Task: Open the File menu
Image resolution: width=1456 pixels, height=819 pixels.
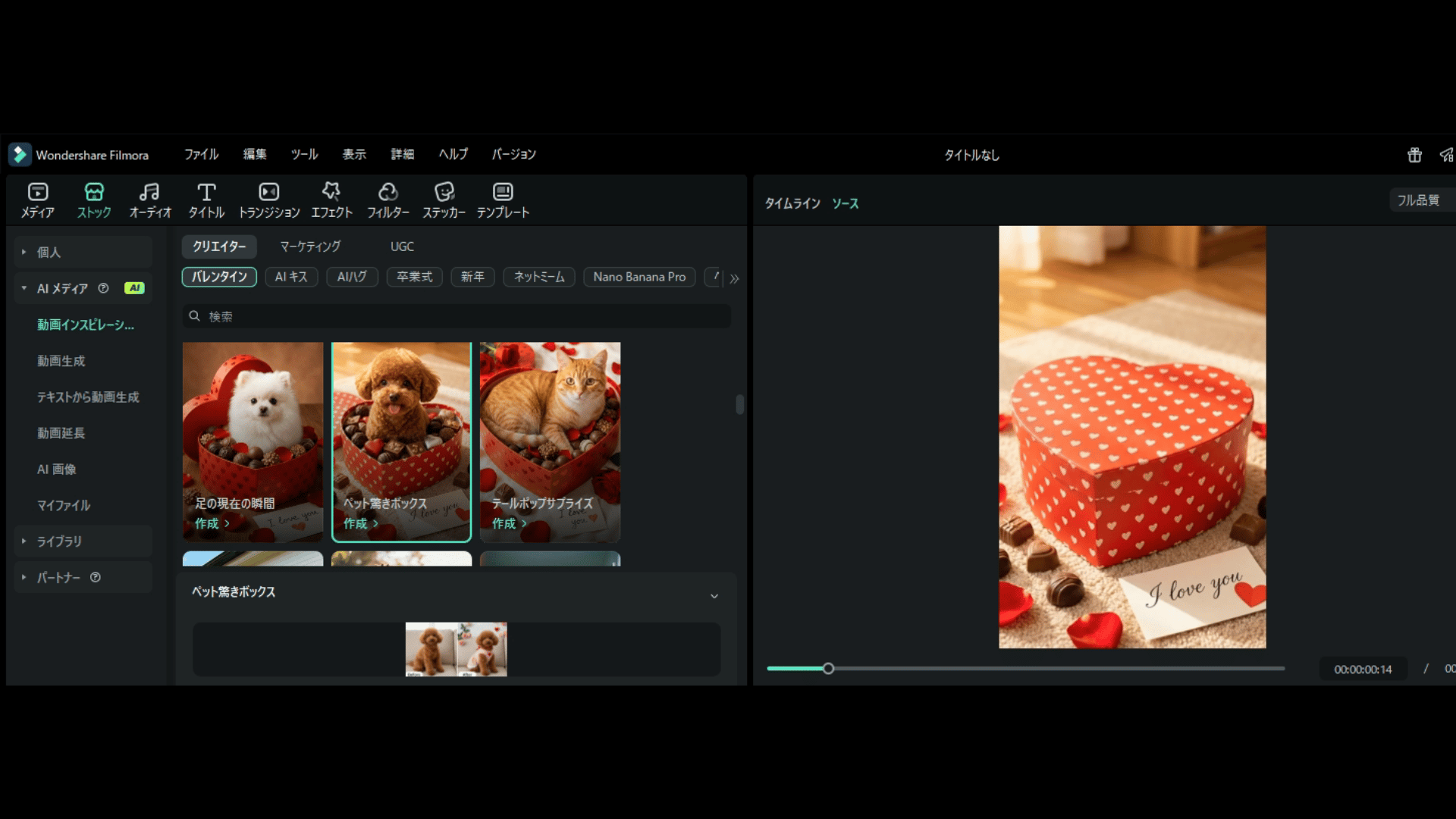Action: point(201,155)
